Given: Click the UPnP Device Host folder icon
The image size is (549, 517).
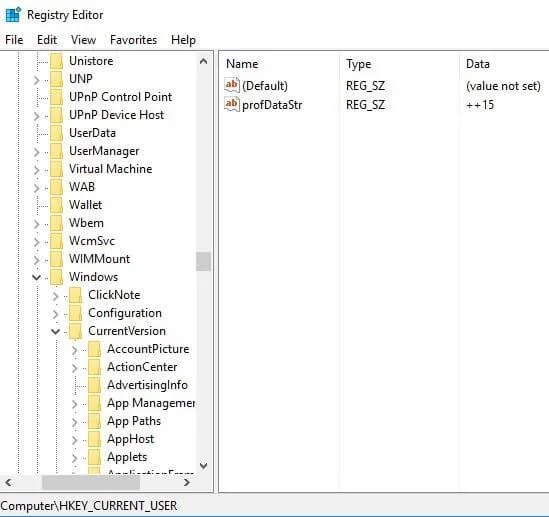Looking at the screenshot, I should 56,115.
